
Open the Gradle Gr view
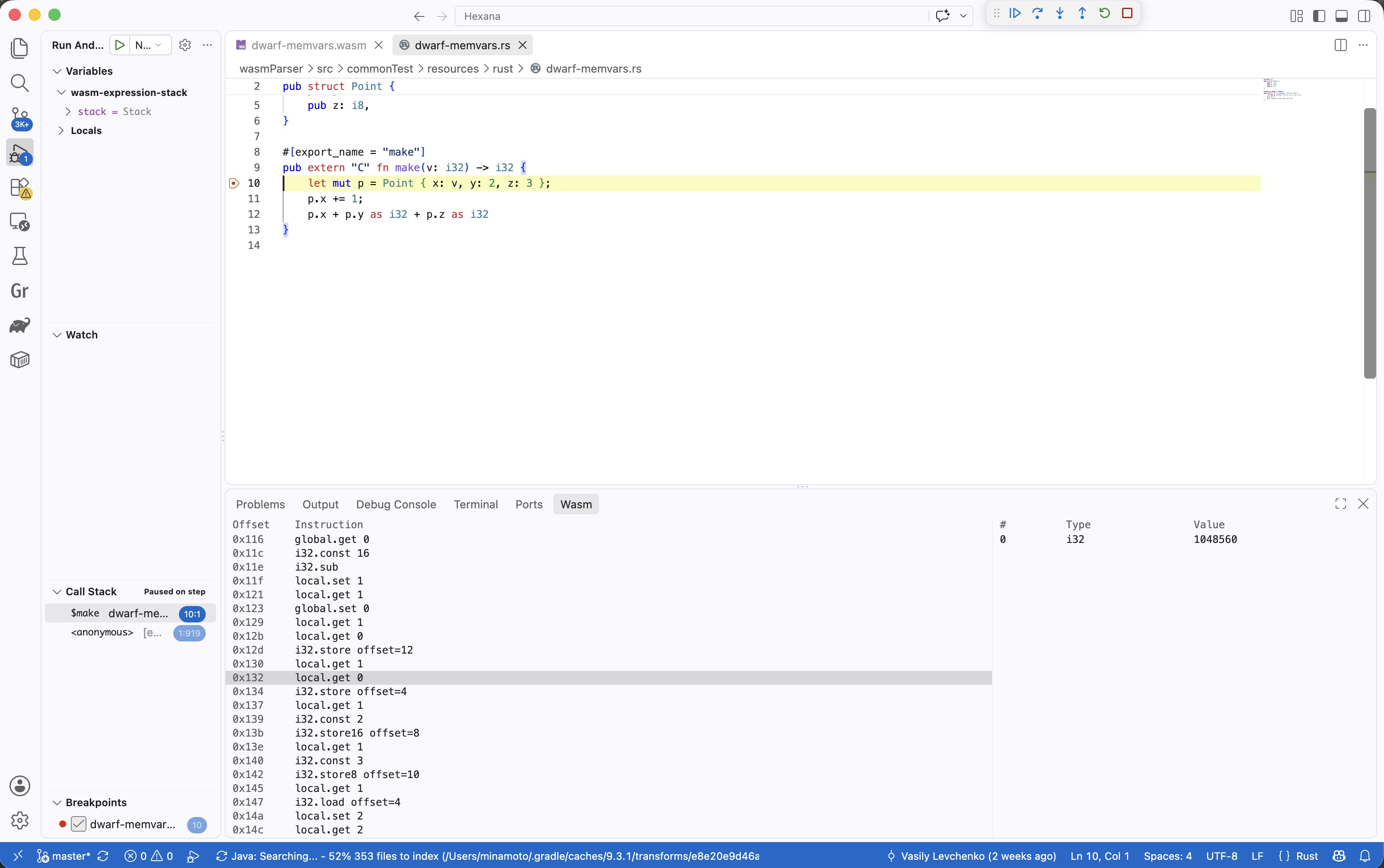[20, 291]
